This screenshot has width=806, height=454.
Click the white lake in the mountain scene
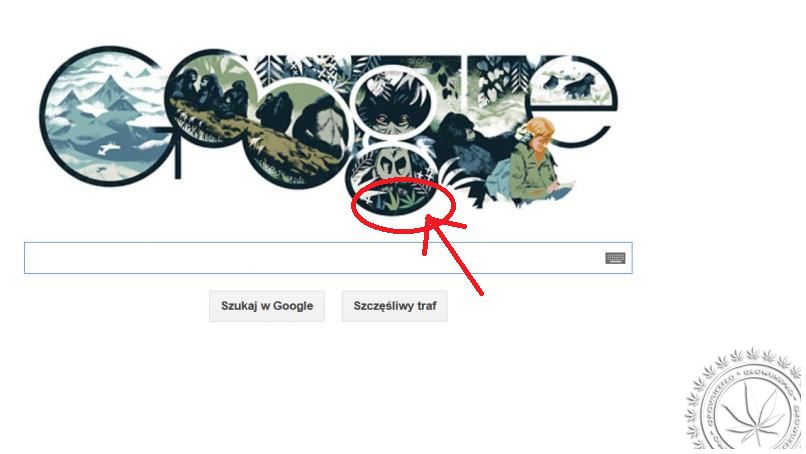coord(108,149)
